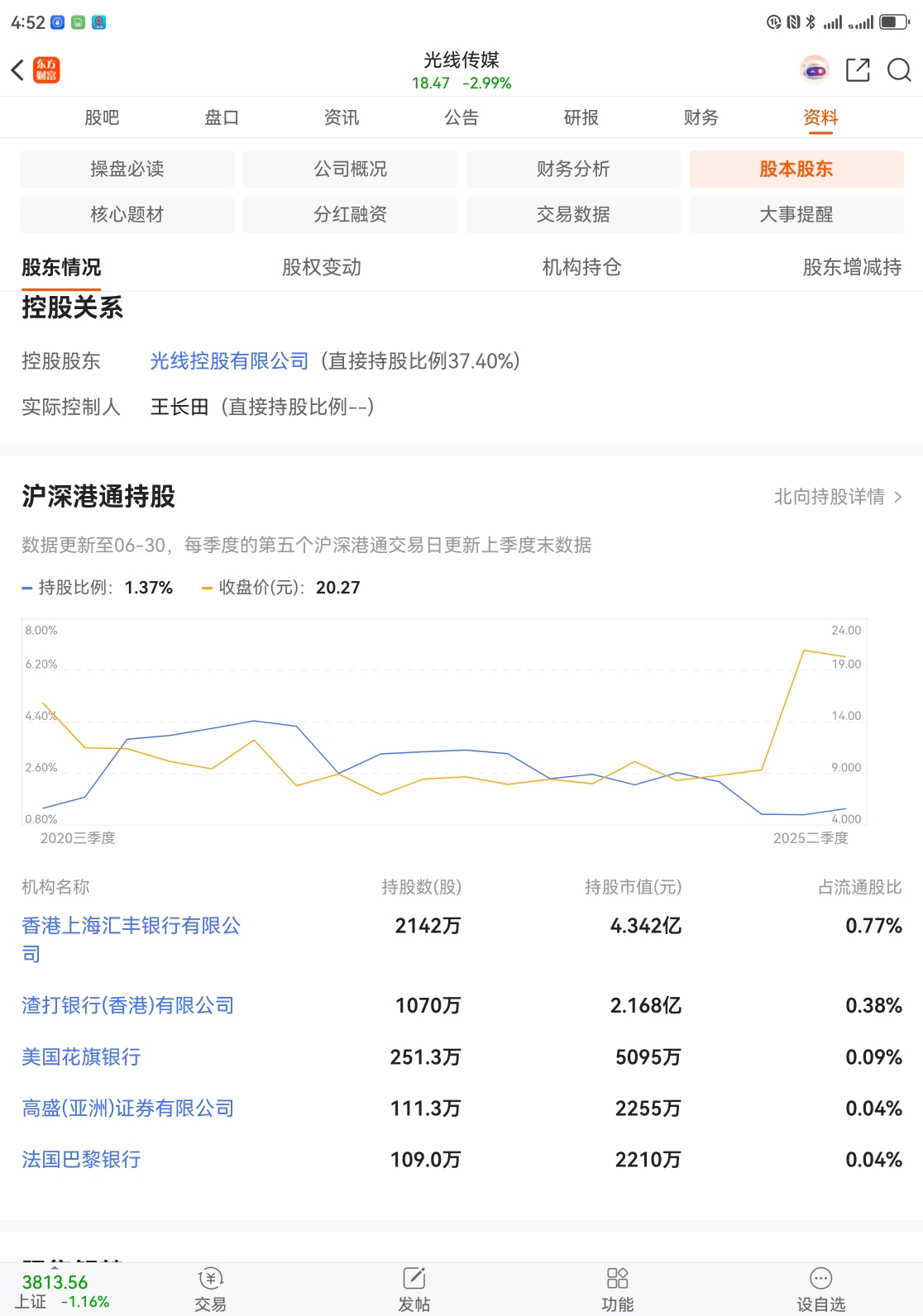This screenshot has height=1316, width=923.
Task: Open the 交易数据 section
Action: pos(573,215)
